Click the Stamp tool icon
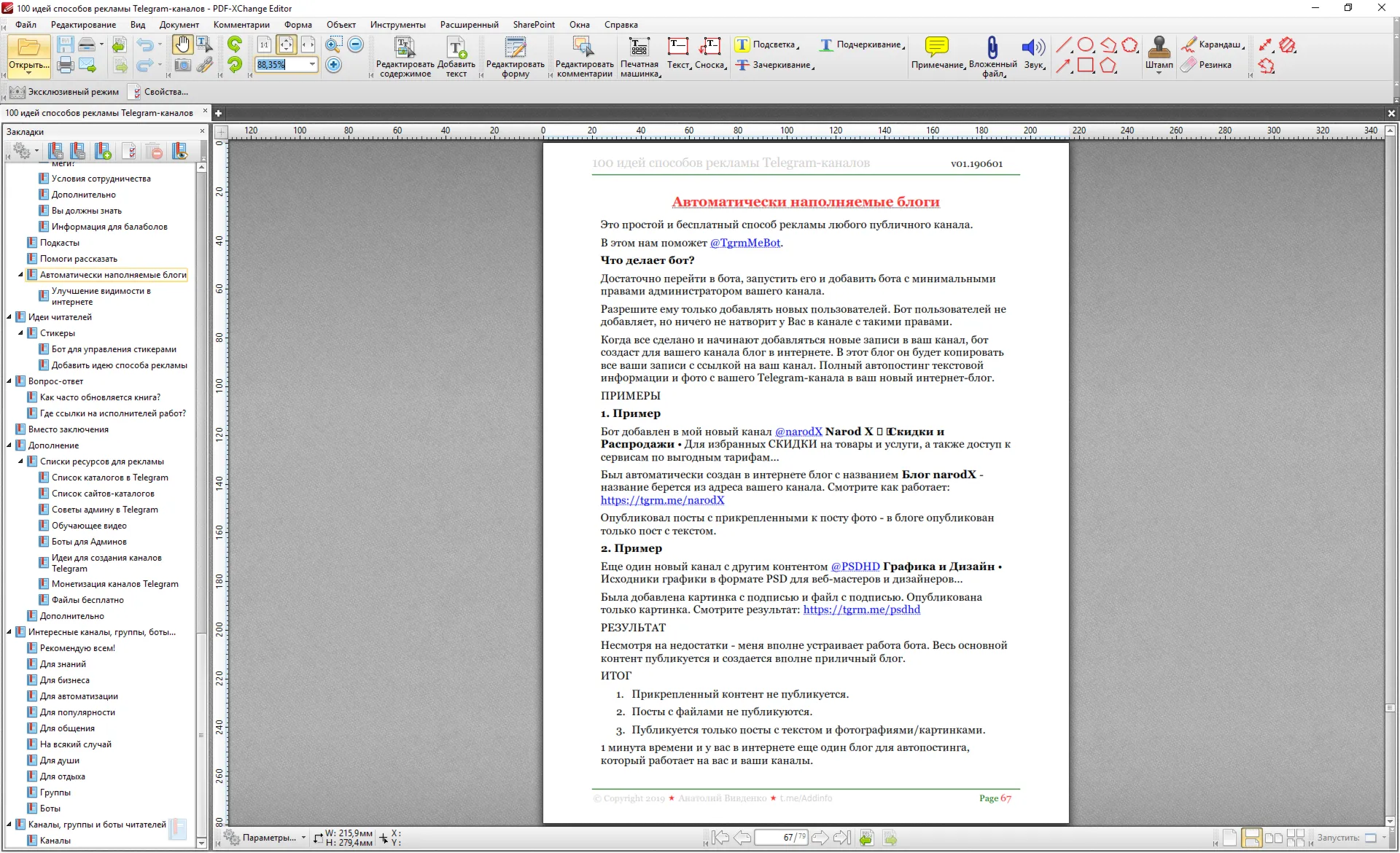The height and width of the screenshot is (853, 1400). pos(1159,53)
